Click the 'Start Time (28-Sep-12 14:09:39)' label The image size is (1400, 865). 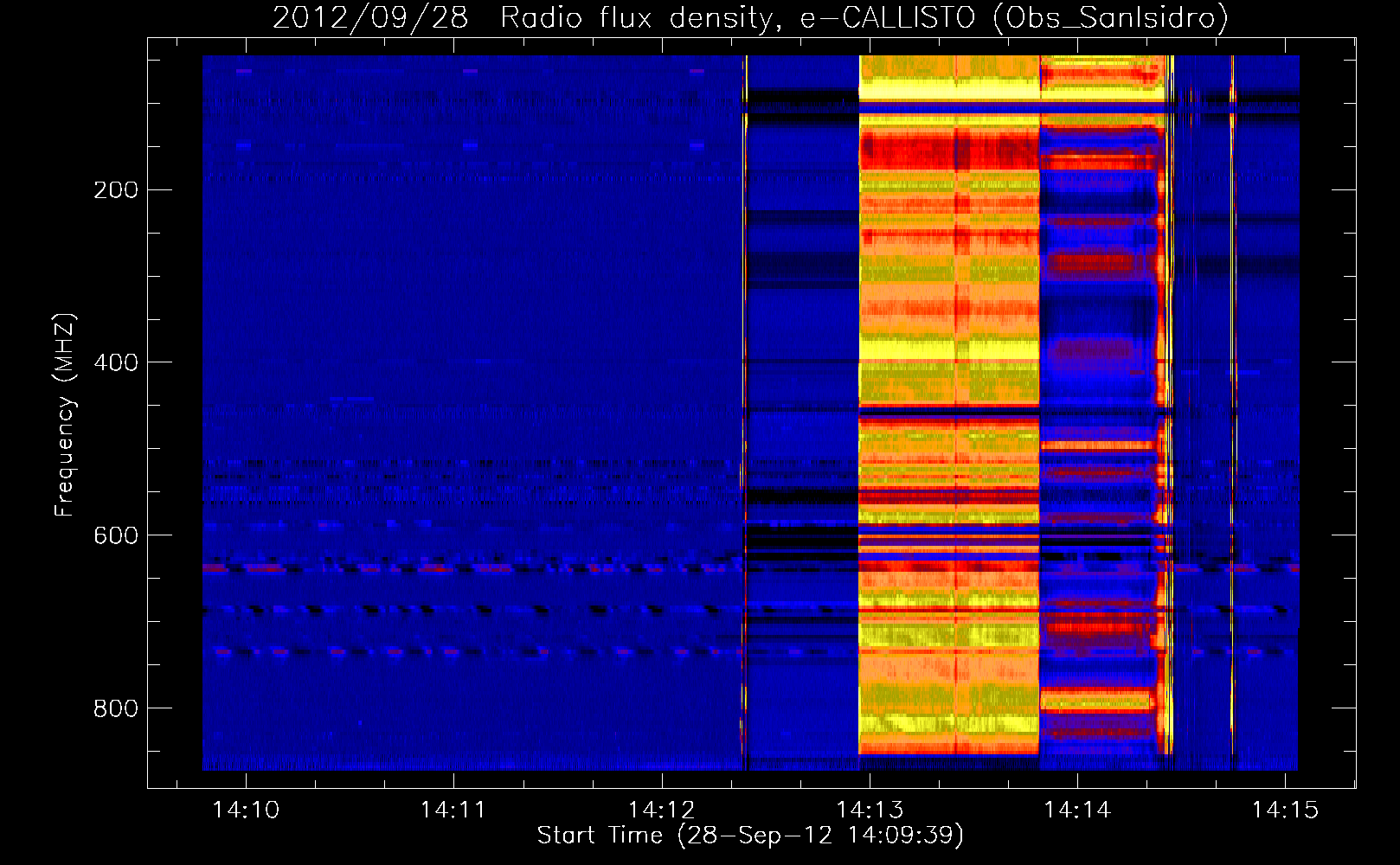[x=750, y=836]
